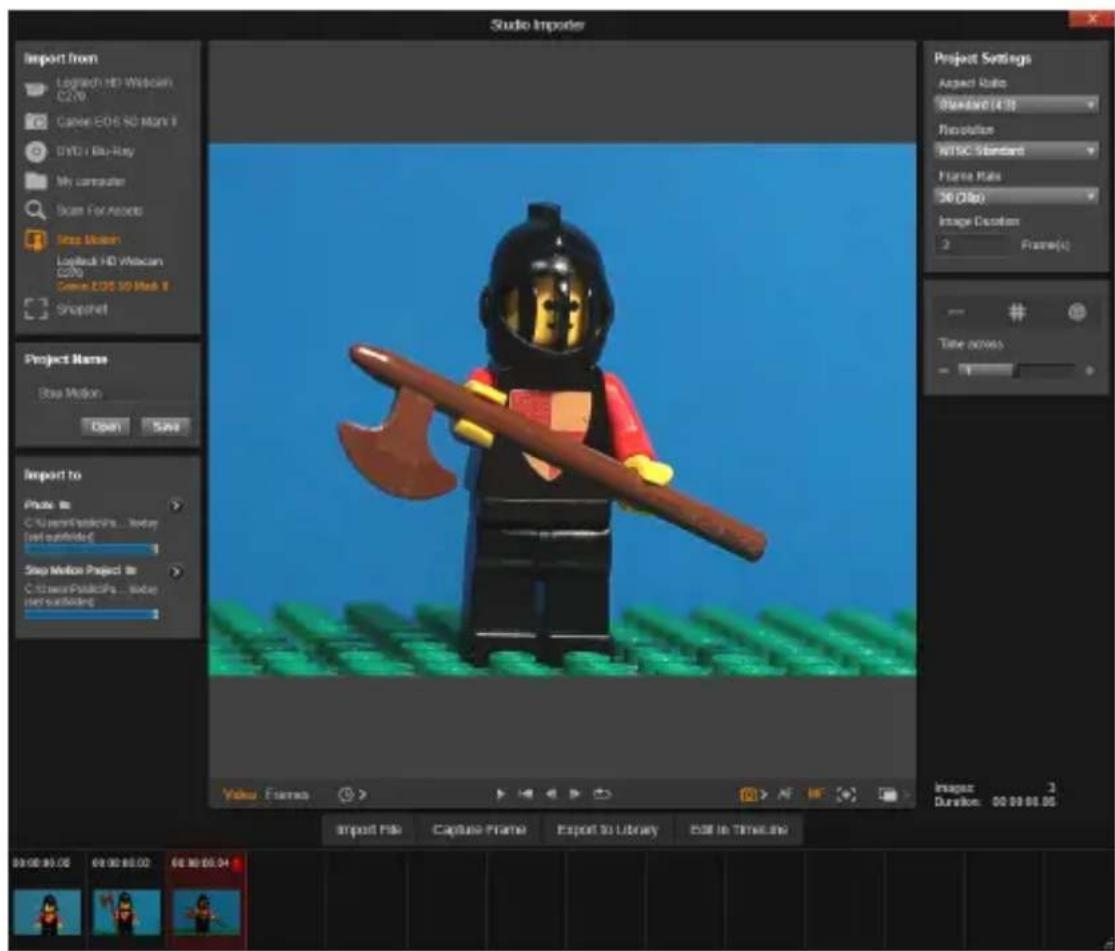Adjust the onion skin opacity slider

point(1015,370)
